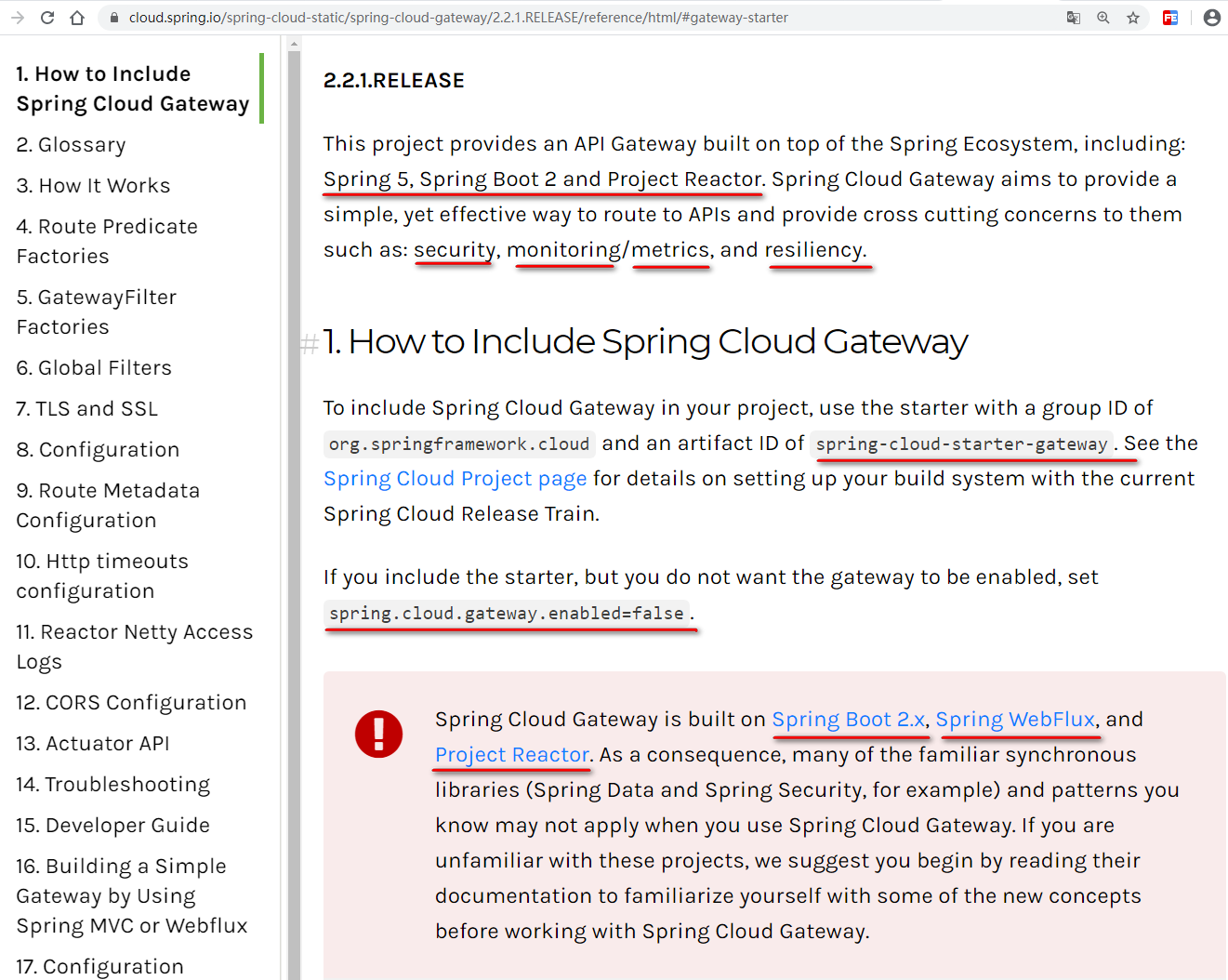
Task: Click the 2.2.1.RELEASE version text
Action: coord(394,81)
